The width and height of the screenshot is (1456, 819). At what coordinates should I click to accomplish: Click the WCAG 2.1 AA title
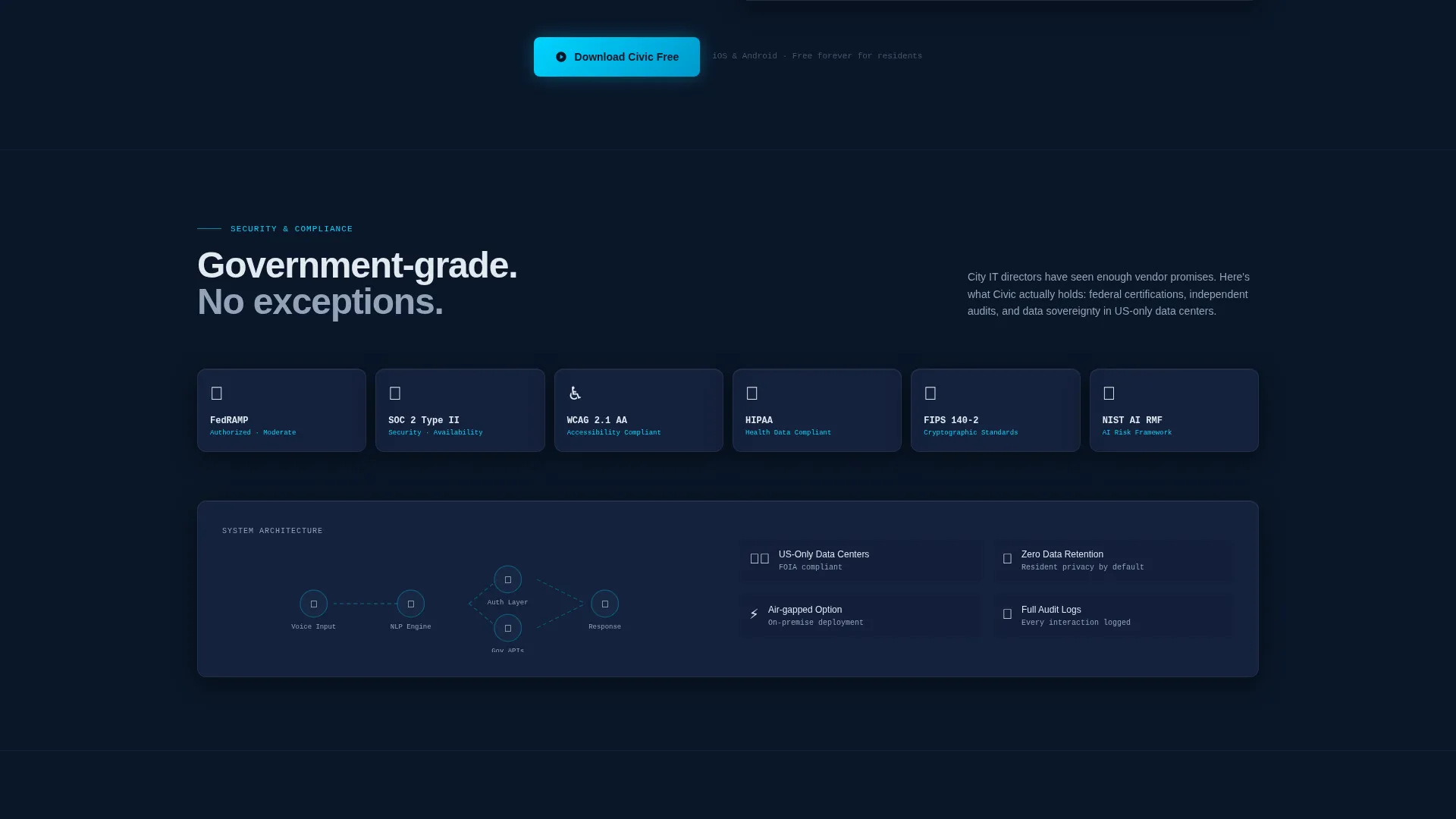pos(597,420)
